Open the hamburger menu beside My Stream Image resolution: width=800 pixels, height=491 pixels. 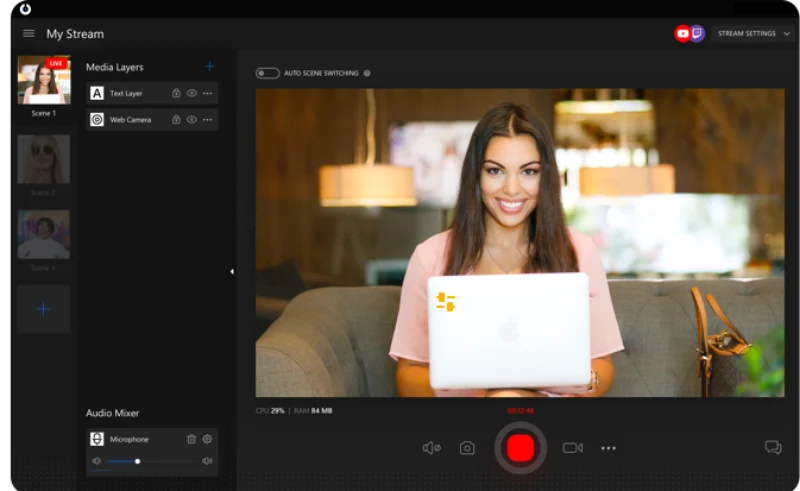click(29, 34)
